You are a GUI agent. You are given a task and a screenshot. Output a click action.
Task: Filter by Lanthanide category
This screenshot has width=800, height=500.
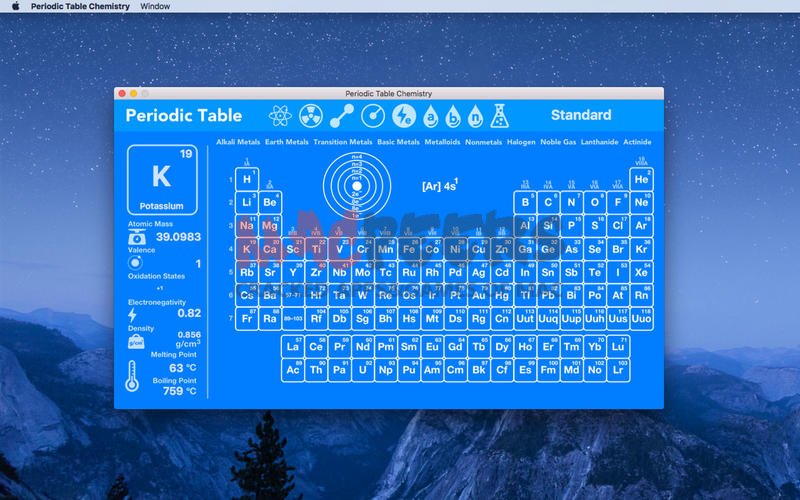coord(599,142)
